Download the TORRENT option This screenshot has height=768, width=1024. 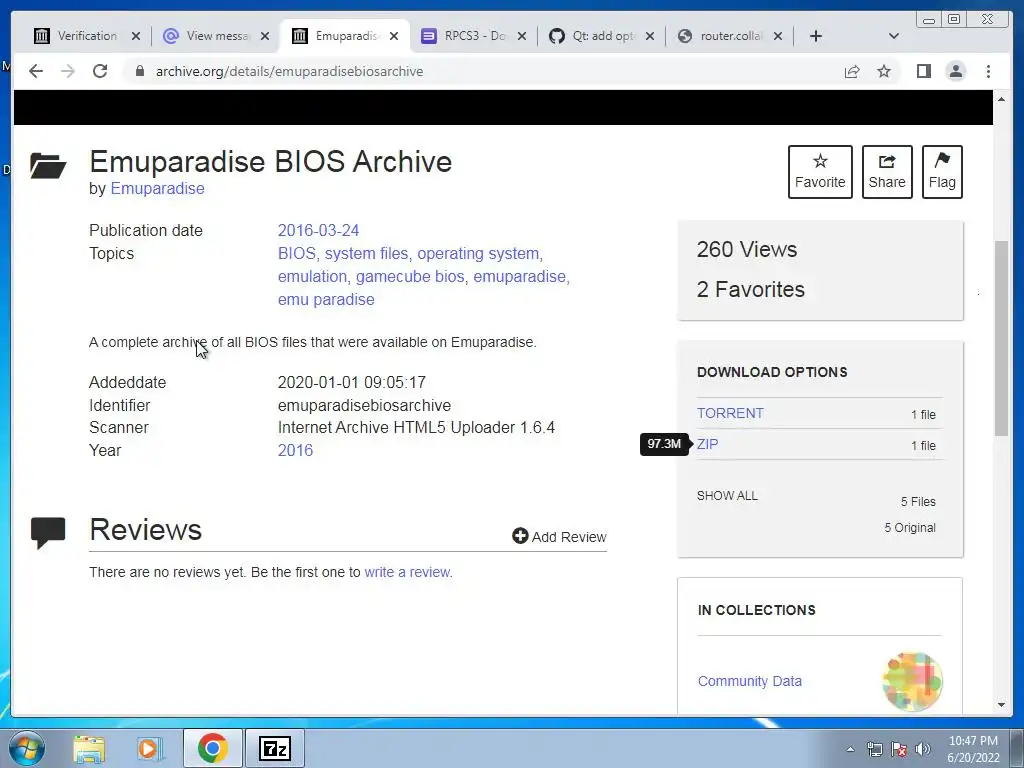click(x=730, y=413)
